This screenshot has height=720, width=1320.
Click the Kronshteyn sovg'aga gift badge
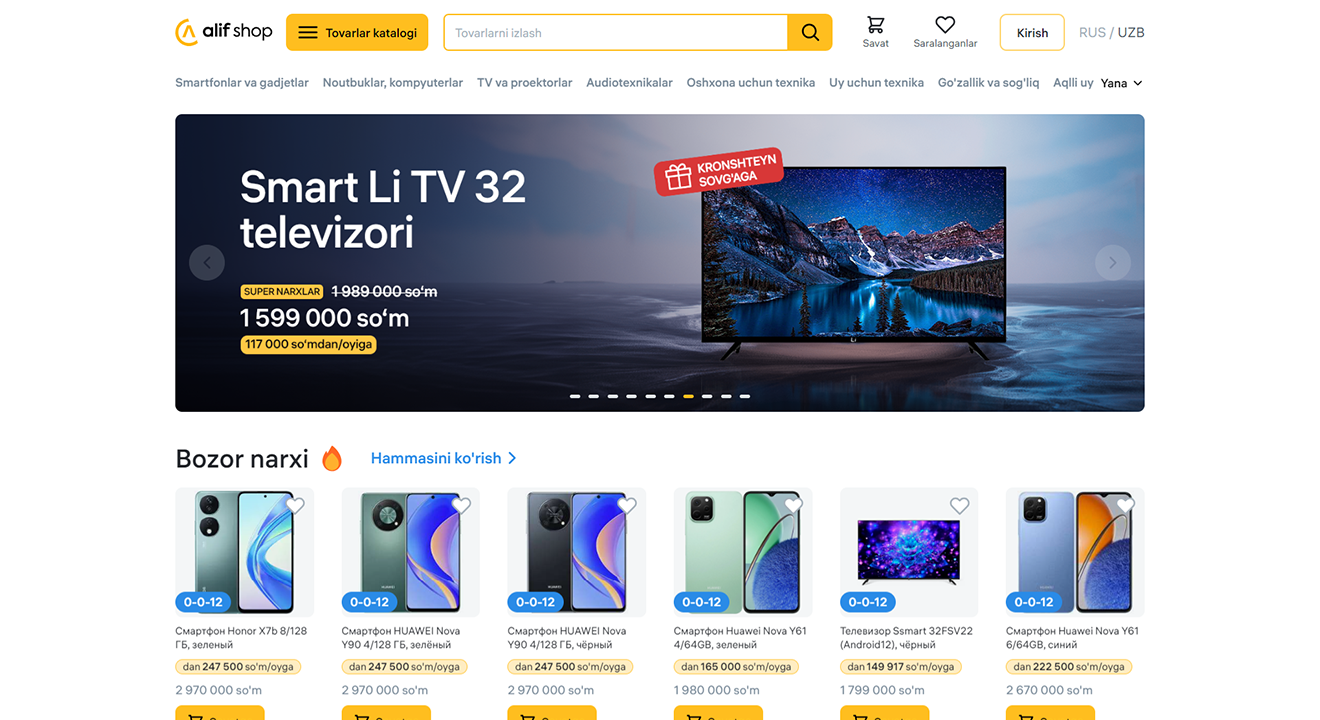[x=719, y=171]
